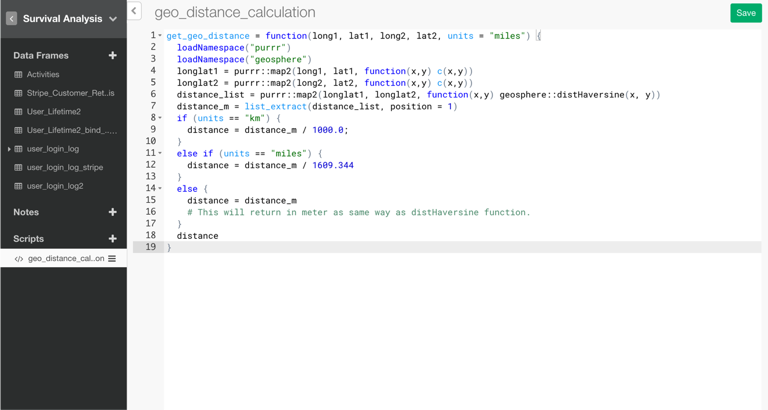This screenshot has height=410, width=768.
Task: Click the code icon beside geo_distance_cal script
Action: coord(18,259)
